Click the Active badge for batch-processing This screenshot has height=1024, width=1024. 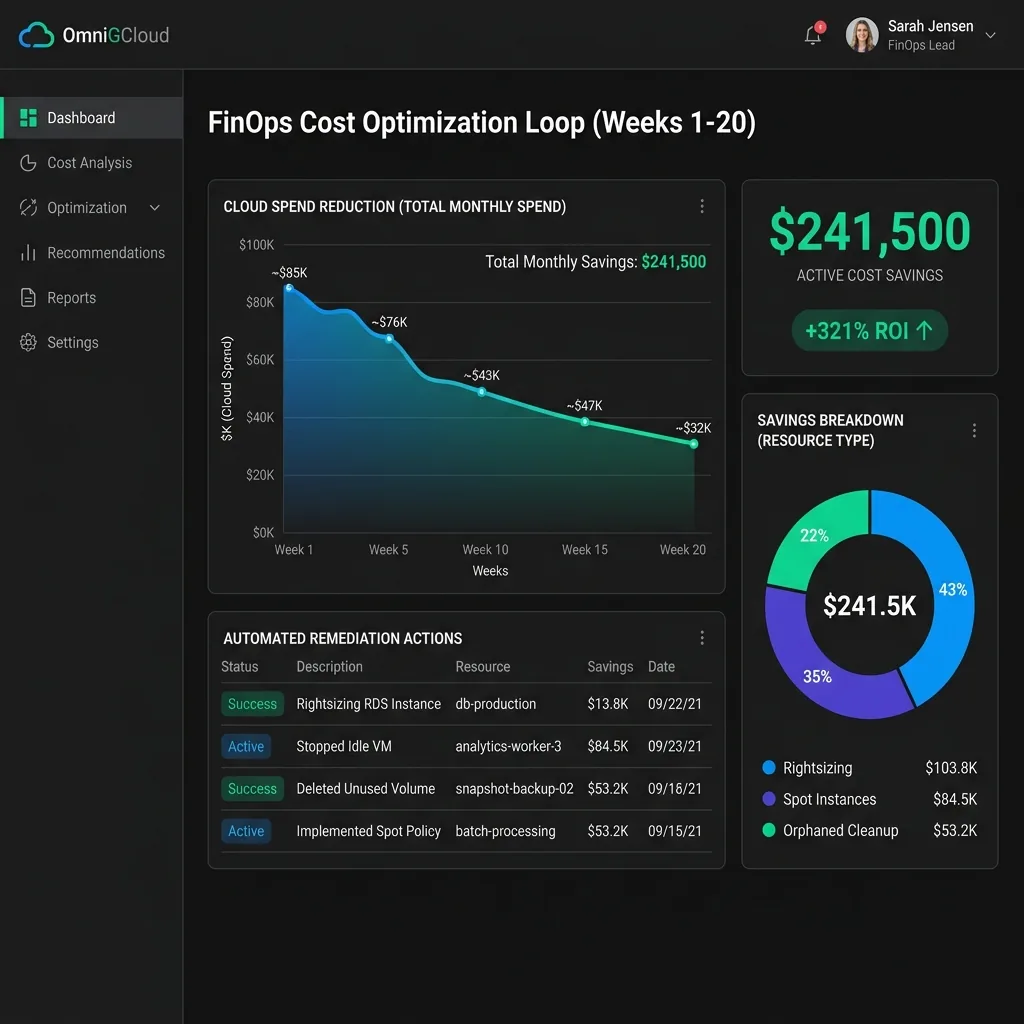coord(246,831)
